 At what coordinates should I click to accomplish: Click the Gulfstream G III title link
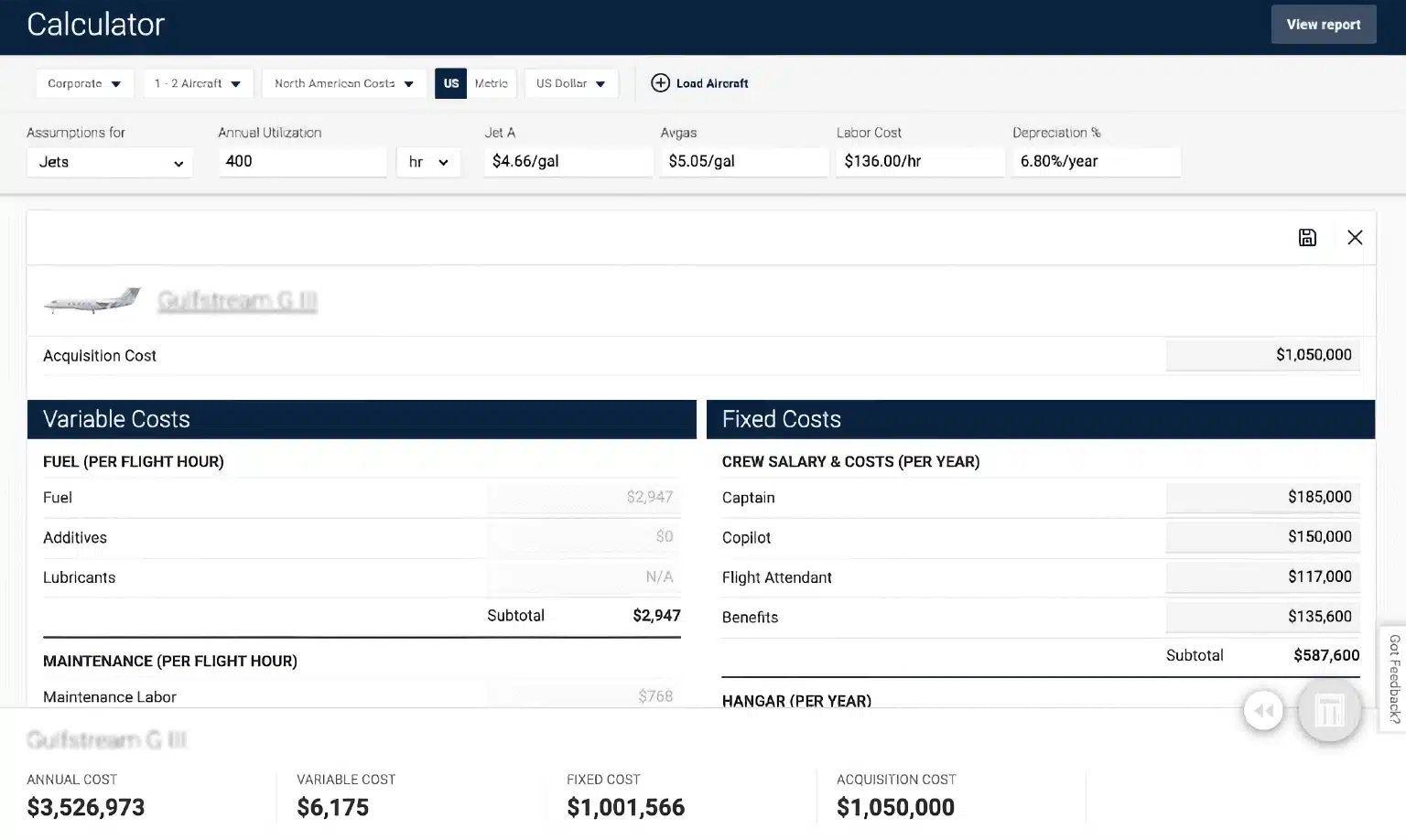tap(237, 300)
